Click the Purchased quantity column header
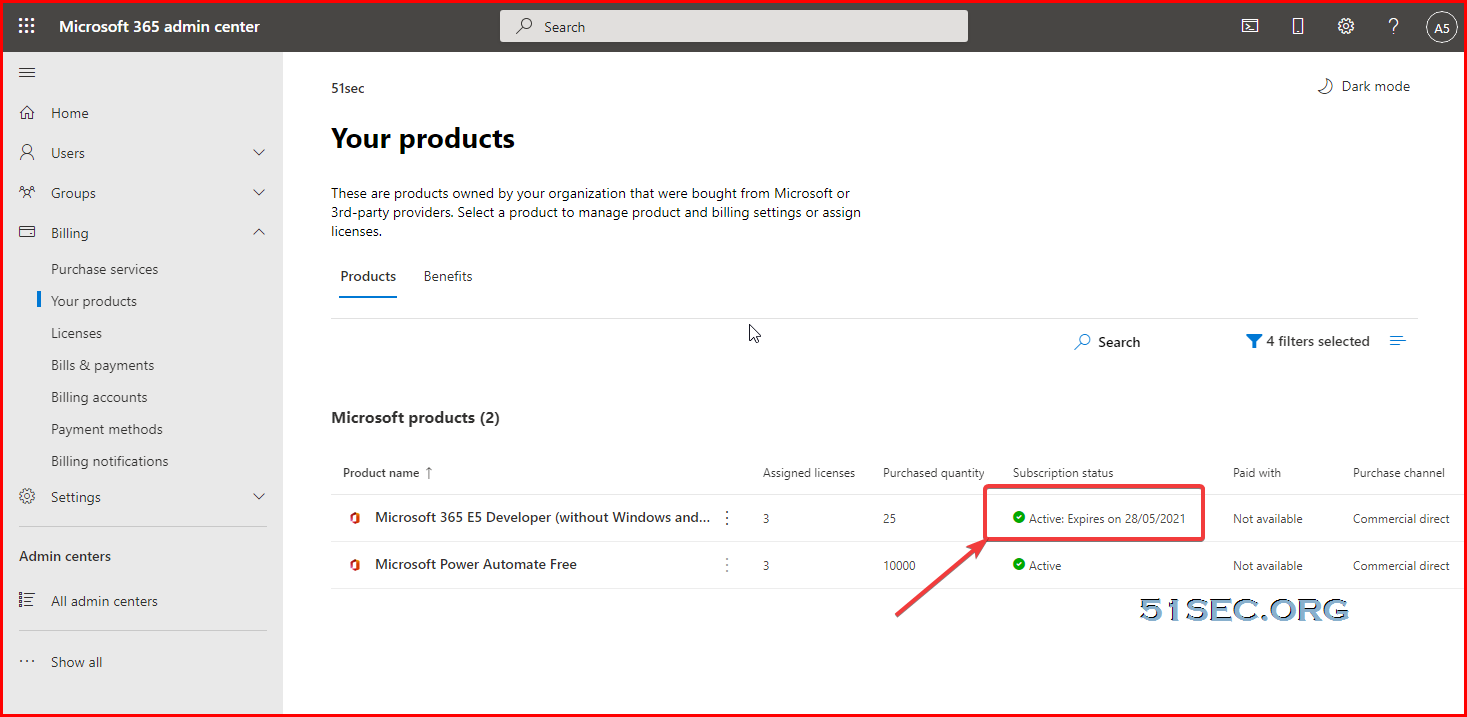1467x717 pixels. [934, 473]
